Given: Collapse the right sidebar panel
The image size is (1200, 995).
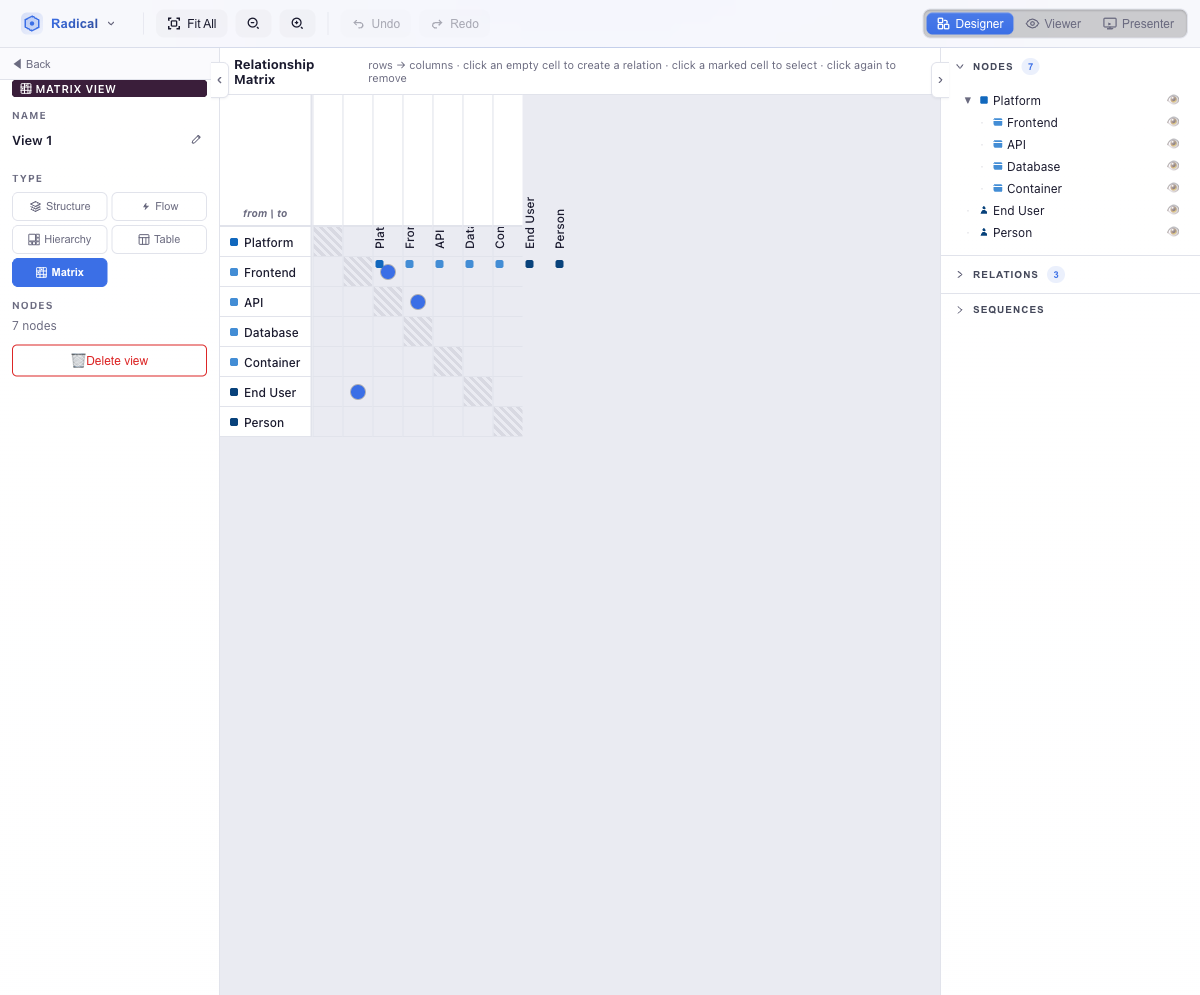Looking at the screenshot, I should click(940, 79).
